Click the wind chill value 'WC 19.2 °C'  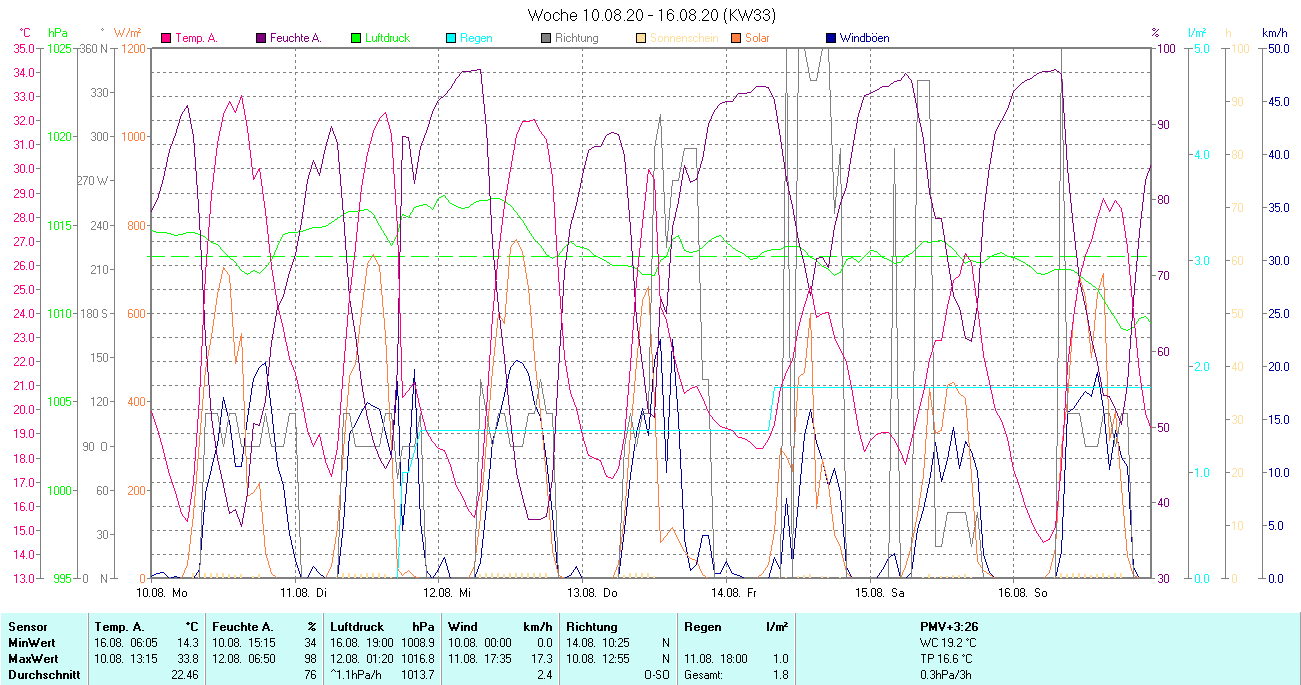(948, 643)
